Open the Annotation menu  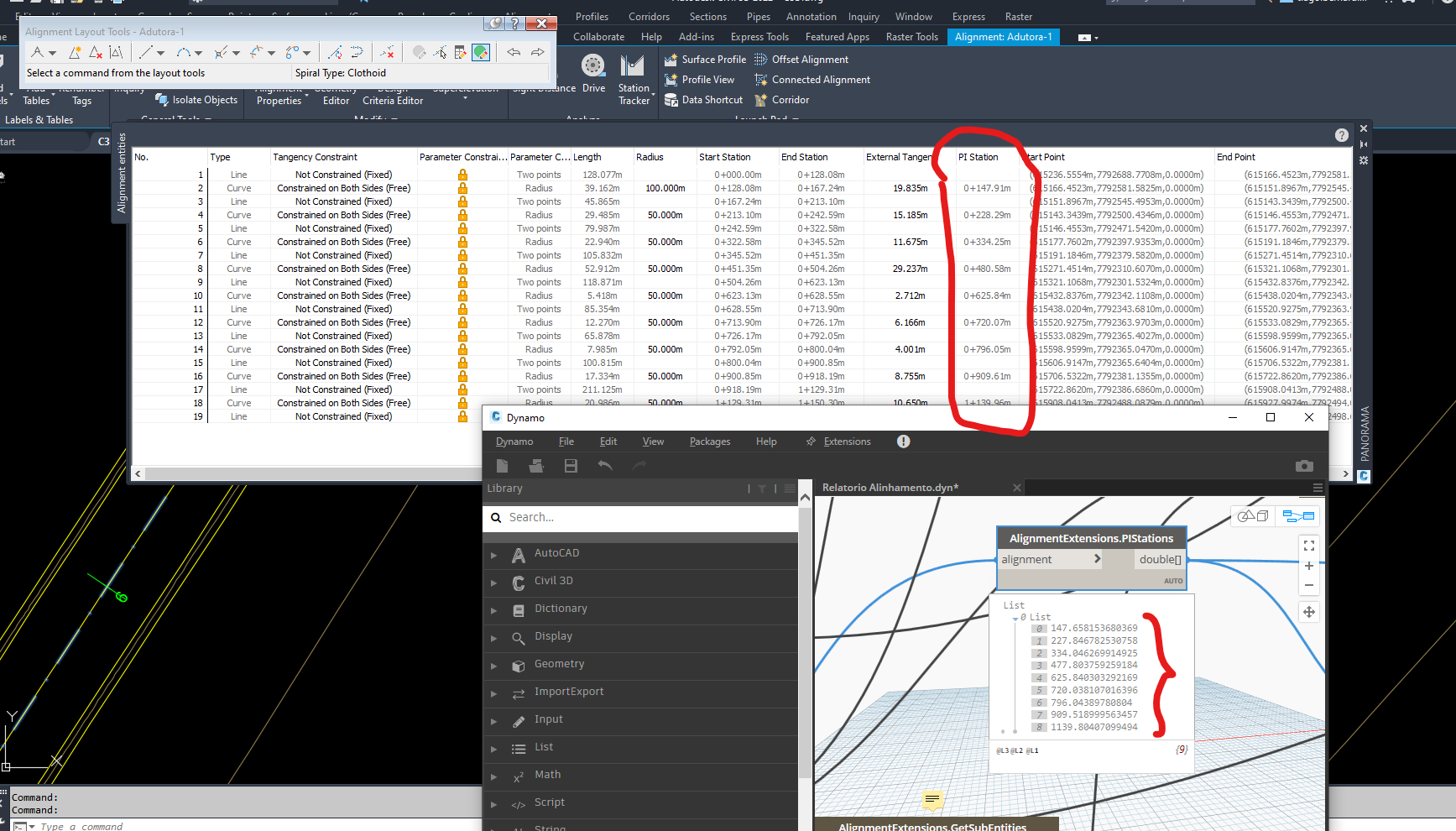pos(811,17)
